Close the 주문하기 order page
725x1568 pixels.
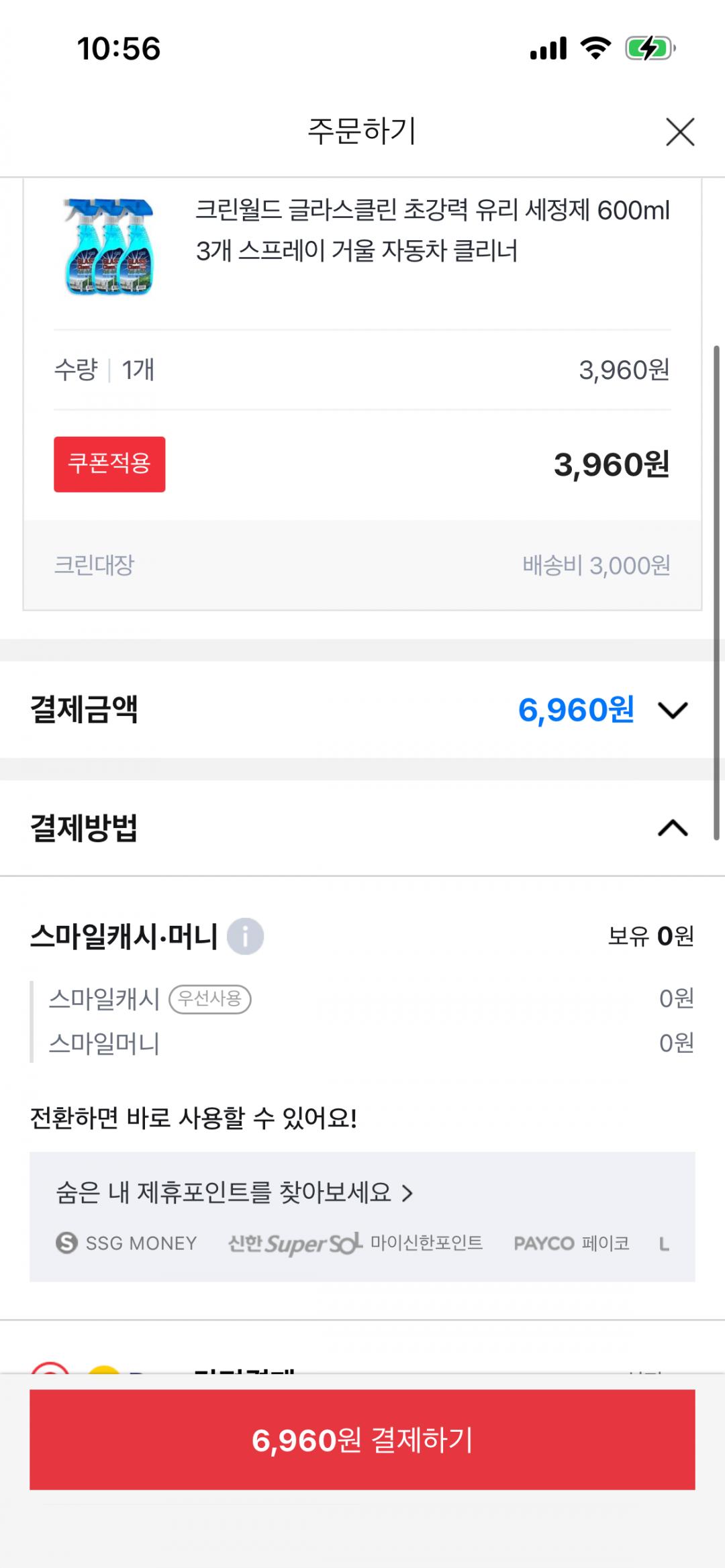(x=679, y=132)
